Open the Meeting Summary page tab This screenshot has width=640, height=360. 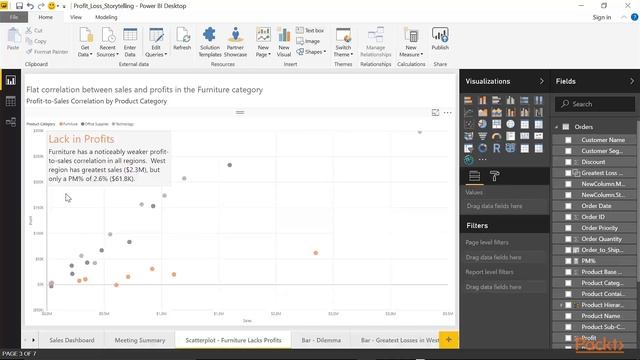(x=140, y=340)
